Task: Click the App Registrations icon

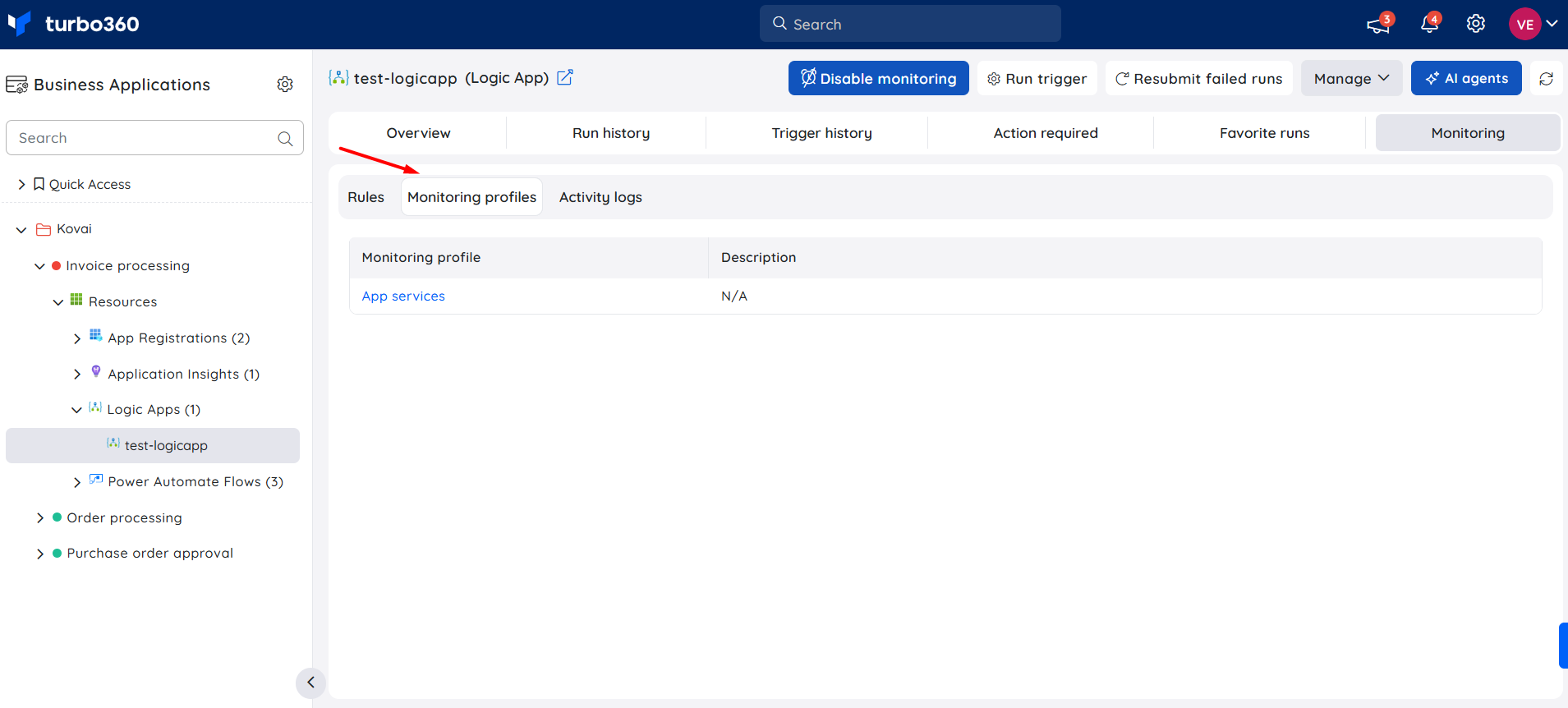Action: tap(96, 336)
